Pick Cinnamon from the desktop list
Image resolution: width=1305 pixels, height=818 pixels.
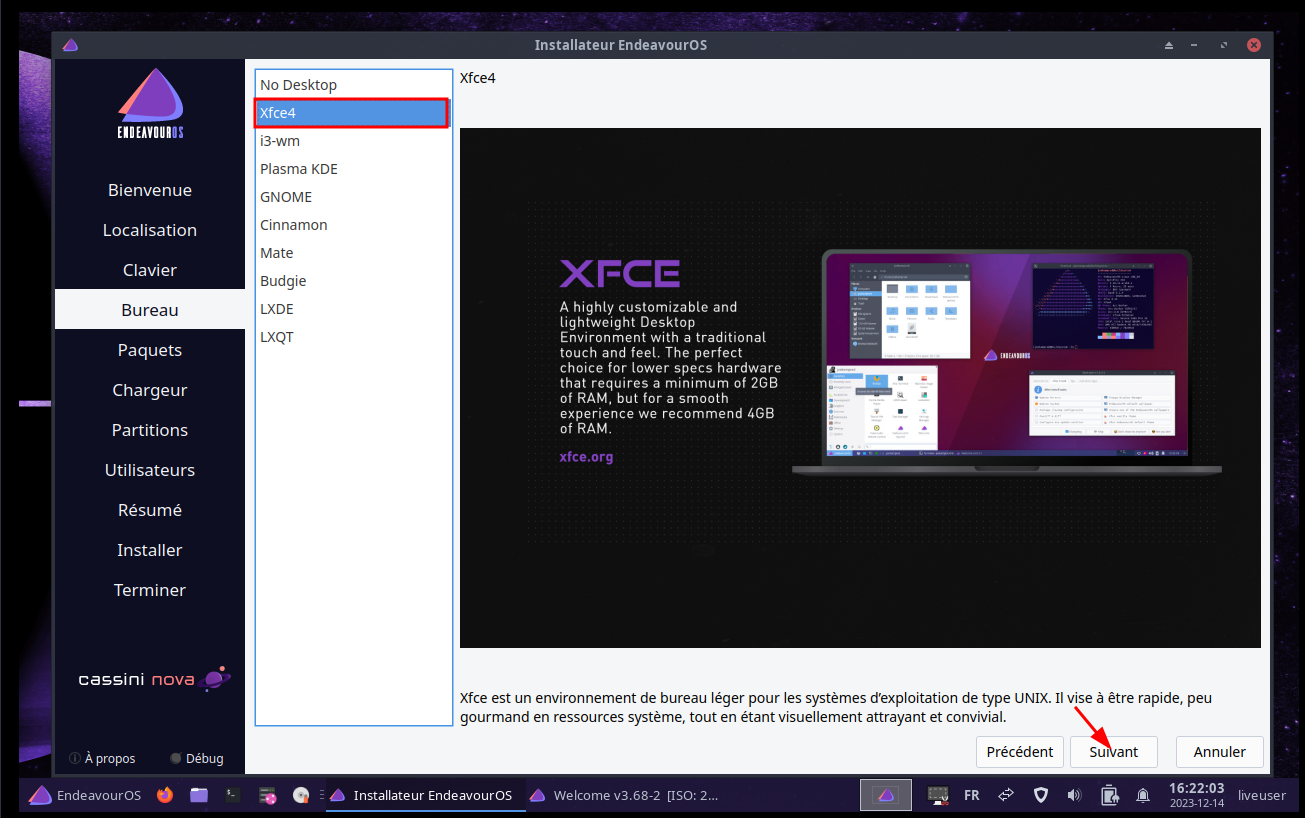point(294,225)
